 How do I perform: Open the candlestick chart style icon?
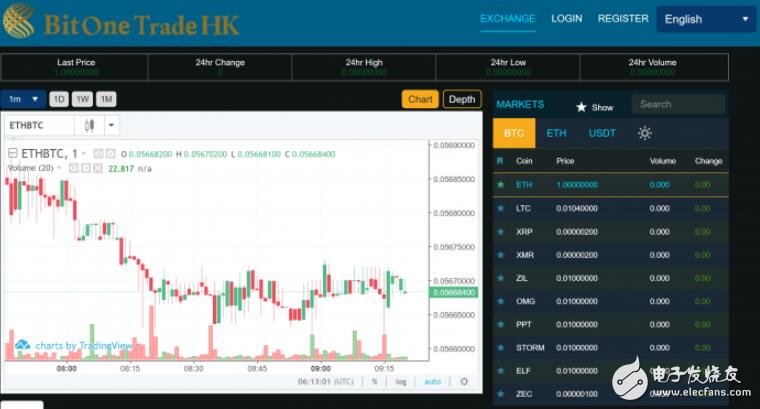[x=89, y=126]
